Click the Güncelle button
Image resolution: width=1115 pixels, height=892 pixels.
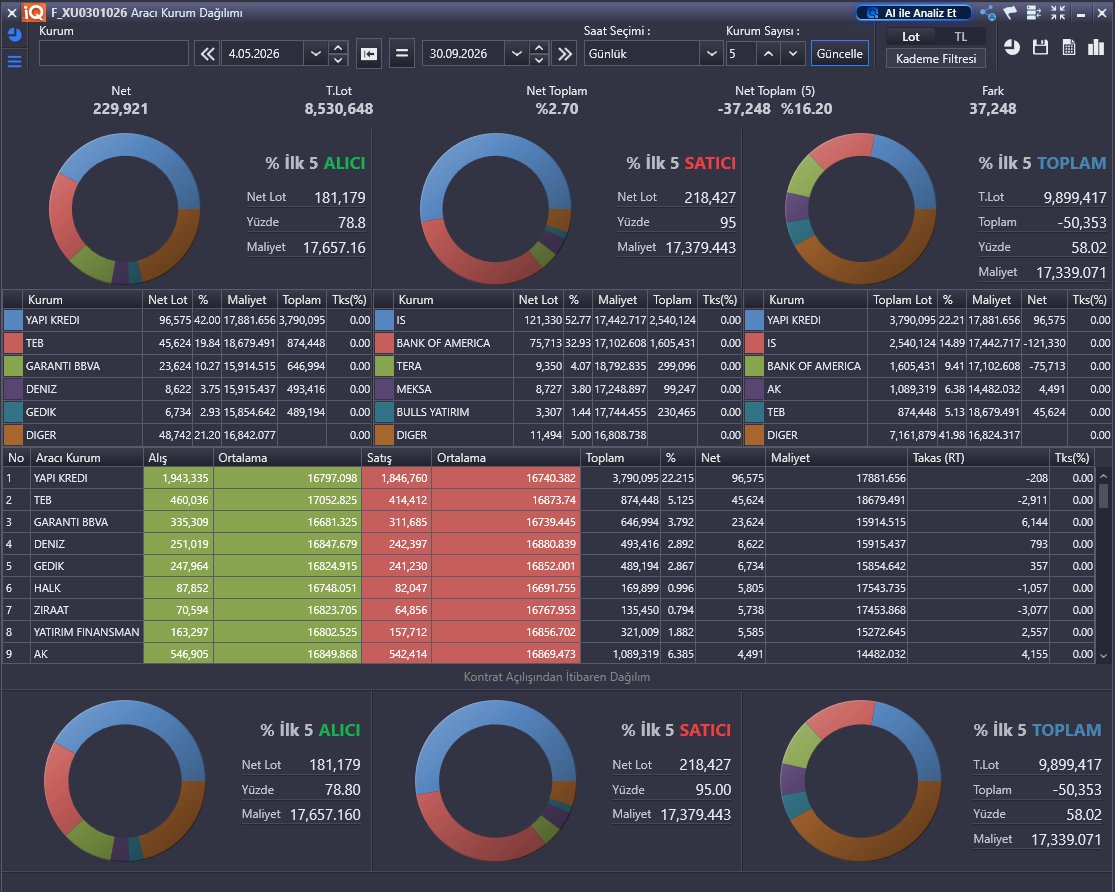840,53
